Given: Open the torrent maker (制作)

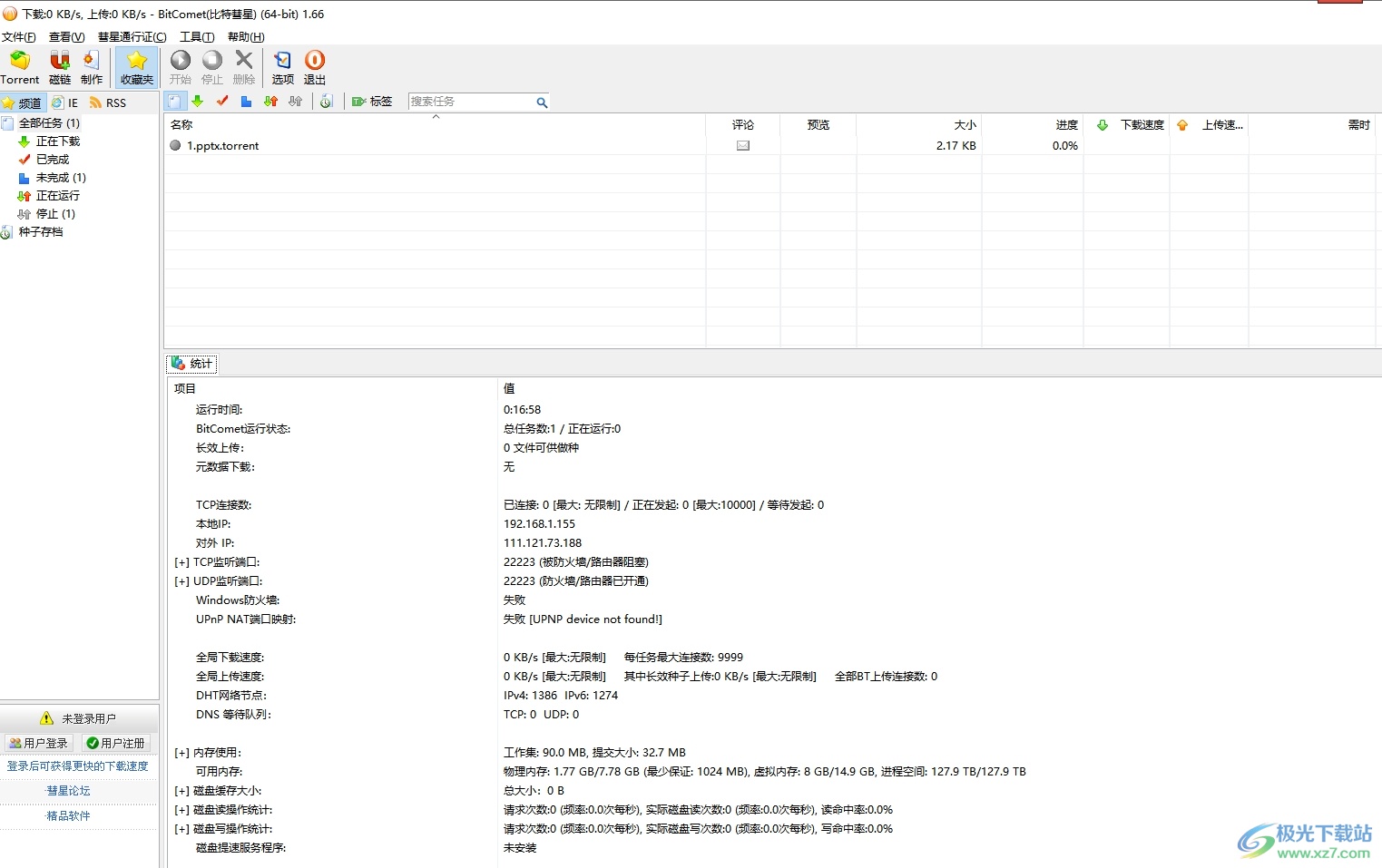Looking at the screenshot, I should point(92,68).
